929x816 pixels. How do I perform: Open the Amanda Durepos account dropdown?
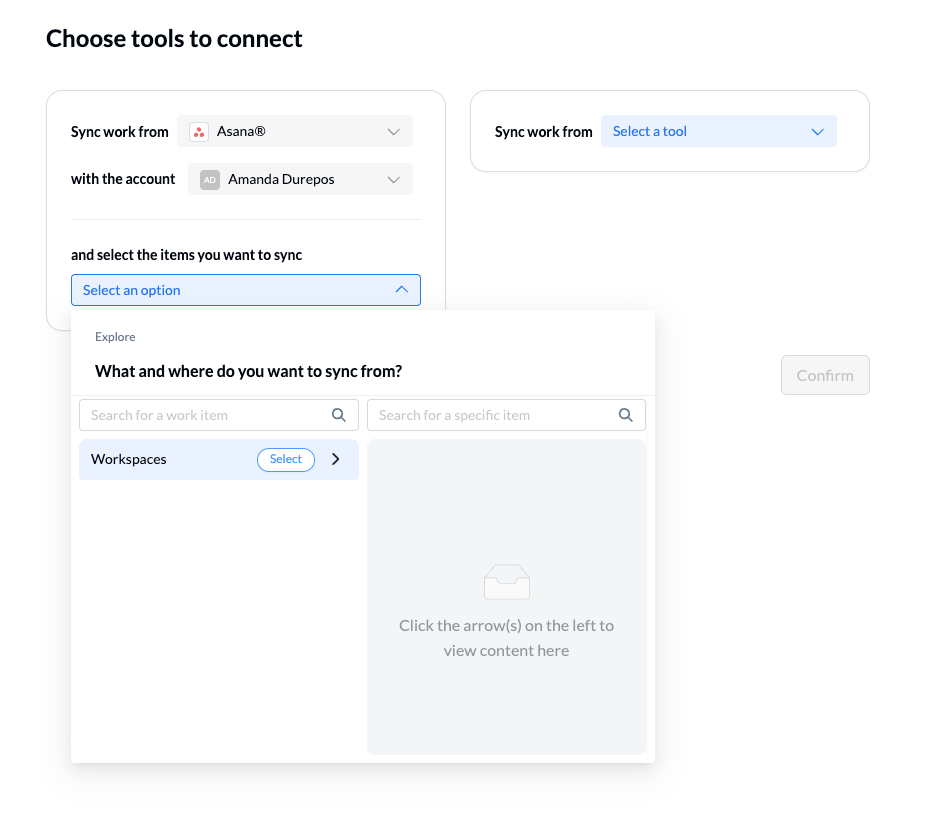point(300,180)
